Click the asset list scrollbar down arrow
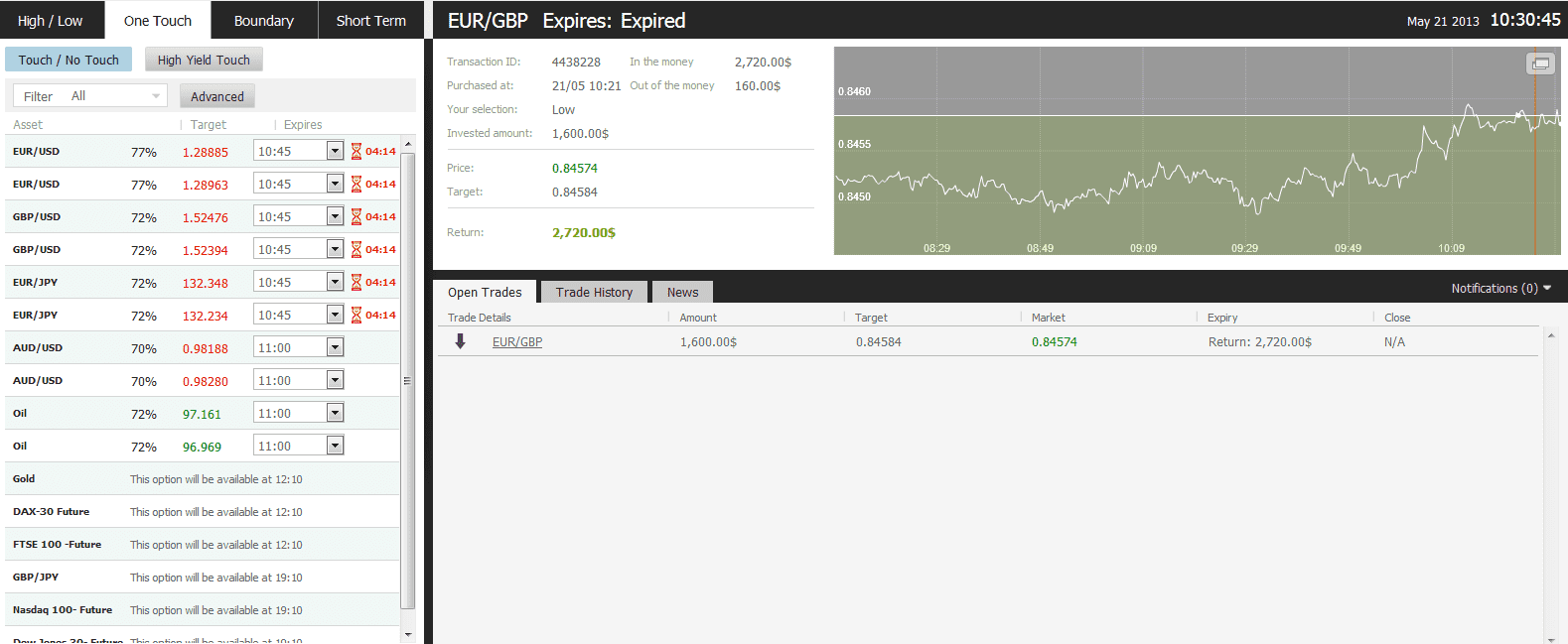Image resolution: width=1568 pixels, height=644 pixels. 407,634
